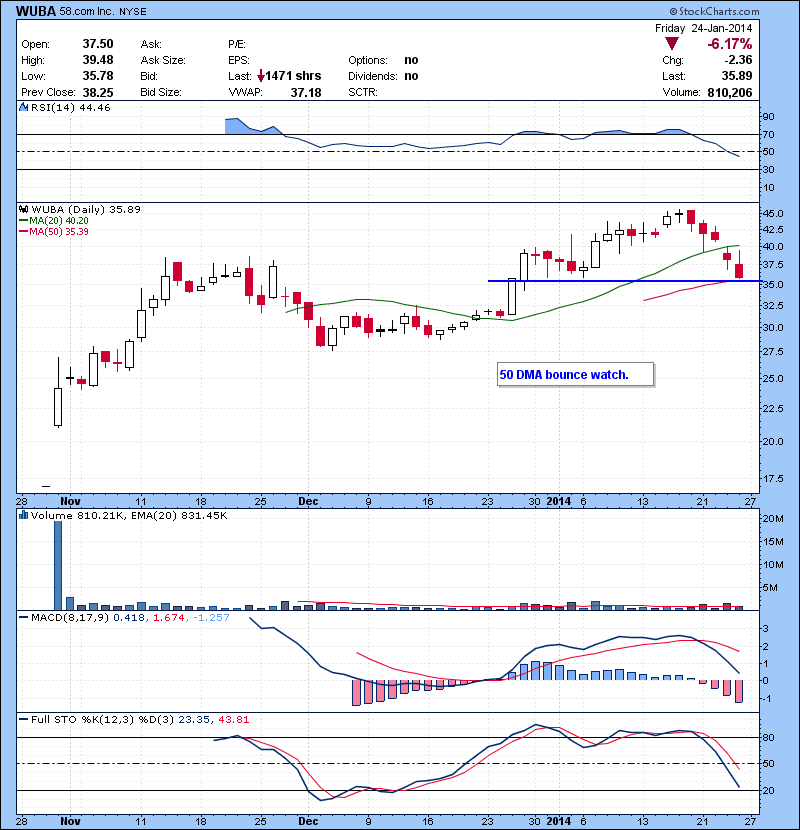The height and width of the screenshot is (830, 800).
Task: Click the -6.17% percent change
Action: [730, 44]
